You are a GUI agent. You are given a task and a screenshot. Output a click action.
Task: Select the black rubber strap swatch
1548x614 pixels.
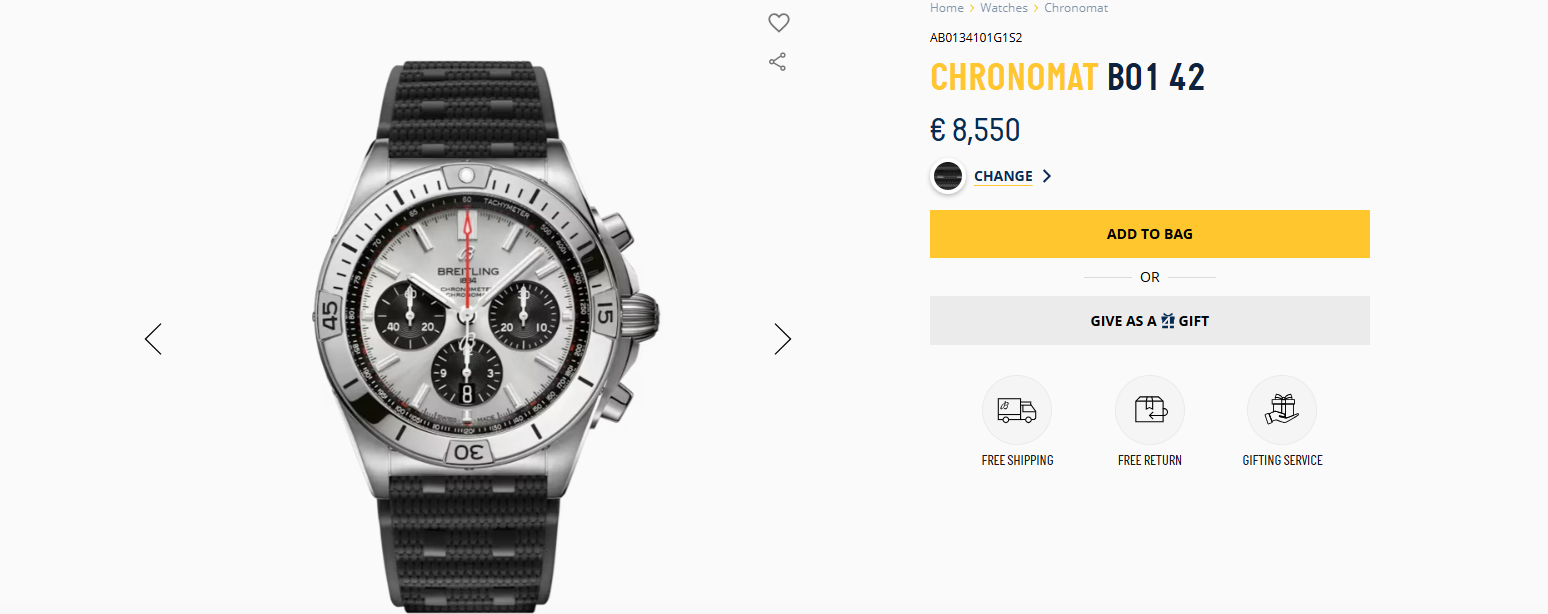pos(948,176)
